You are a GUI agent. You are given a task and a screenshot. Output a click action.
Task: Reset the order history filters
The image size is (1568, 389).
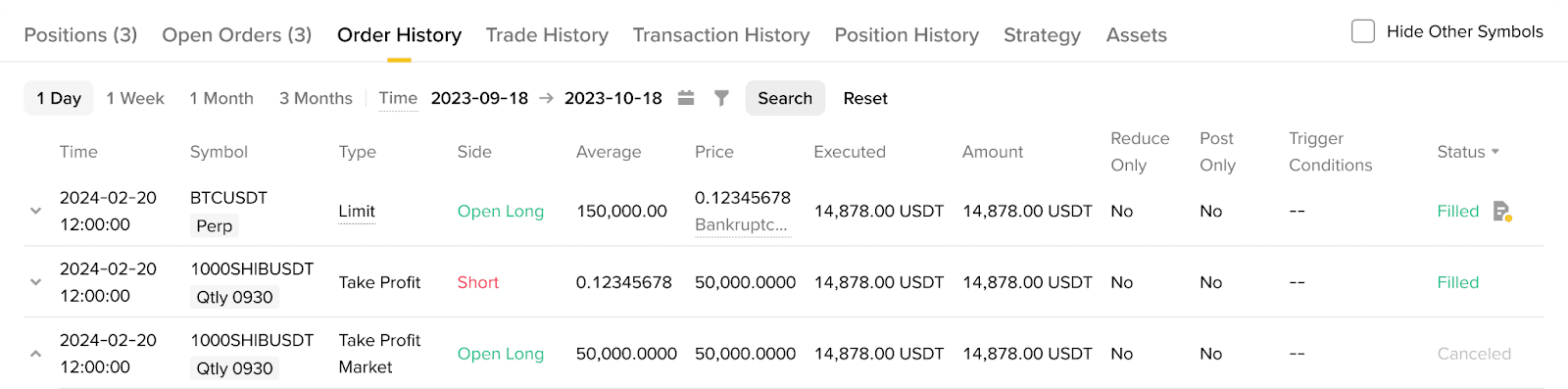point(865,98)
